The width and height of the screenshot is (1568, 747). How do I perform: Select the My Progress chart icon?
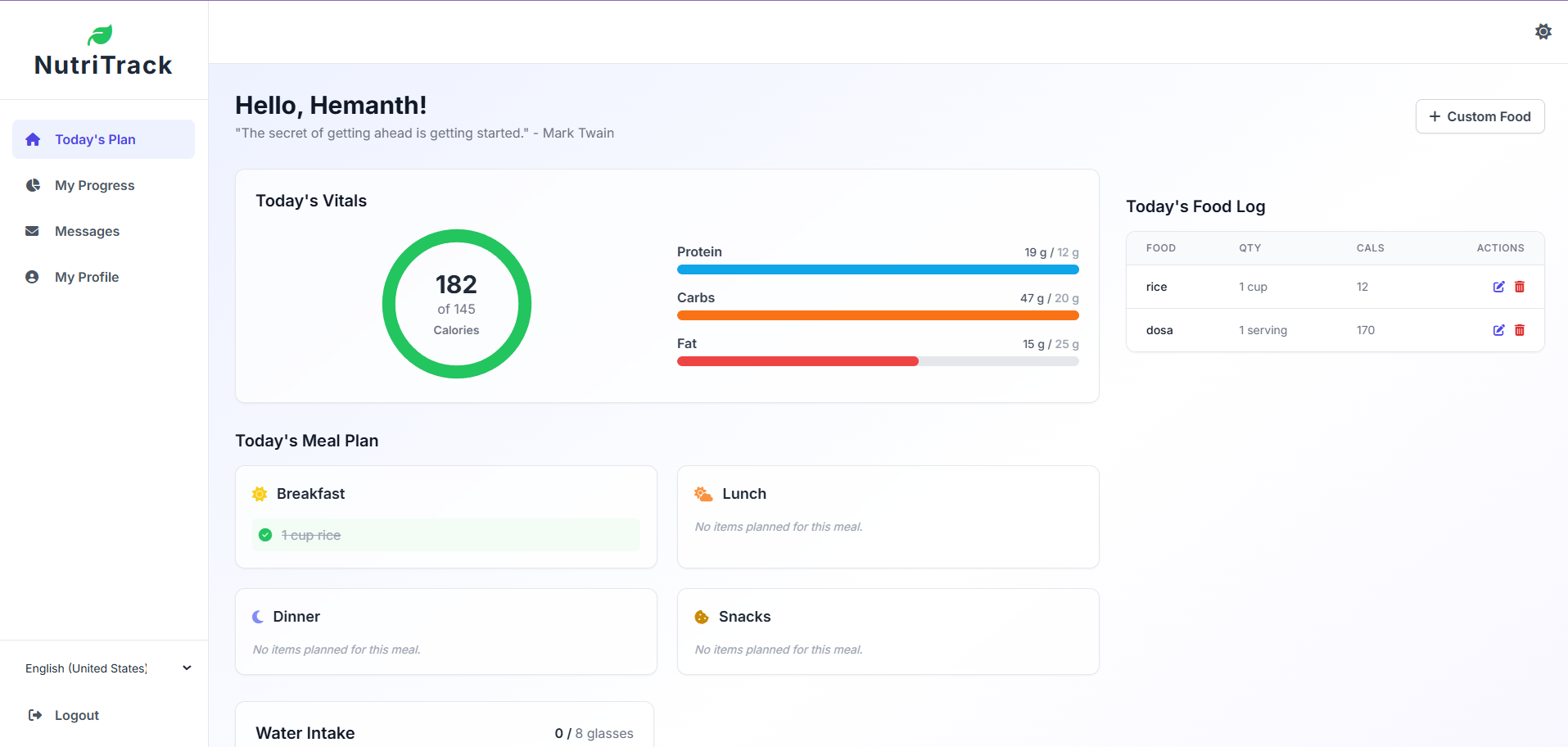coord(33,185)
